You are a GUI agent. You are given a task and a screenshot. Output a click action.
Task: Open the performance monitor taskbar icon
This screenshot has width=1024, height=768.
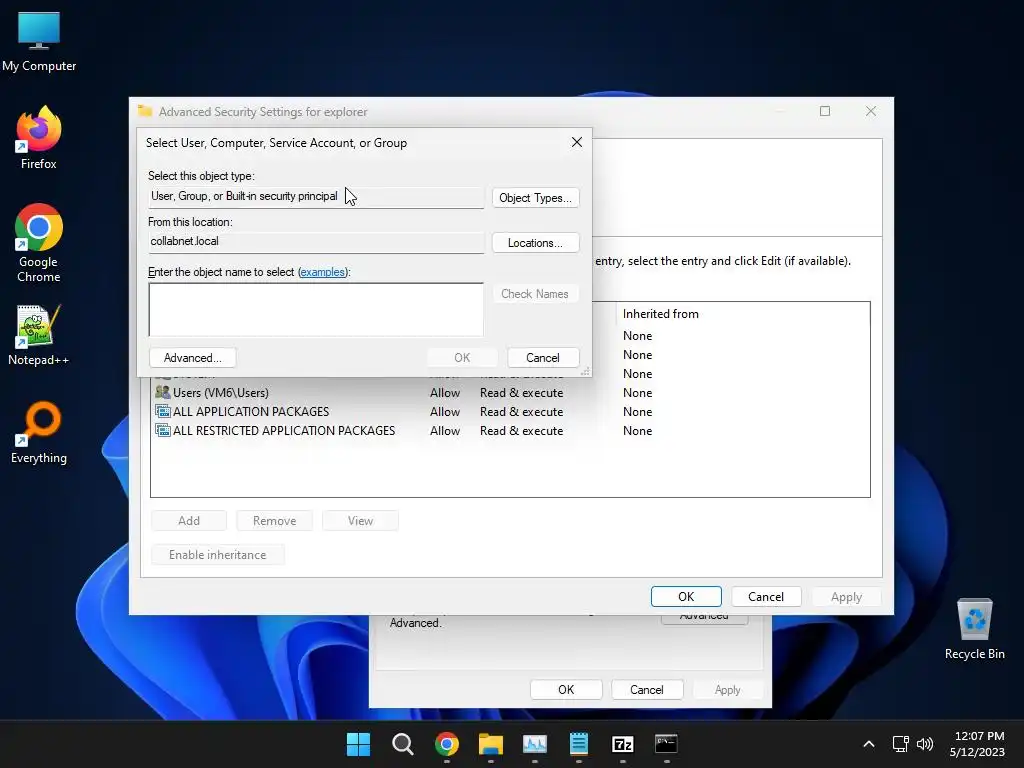tap(535, 744)
